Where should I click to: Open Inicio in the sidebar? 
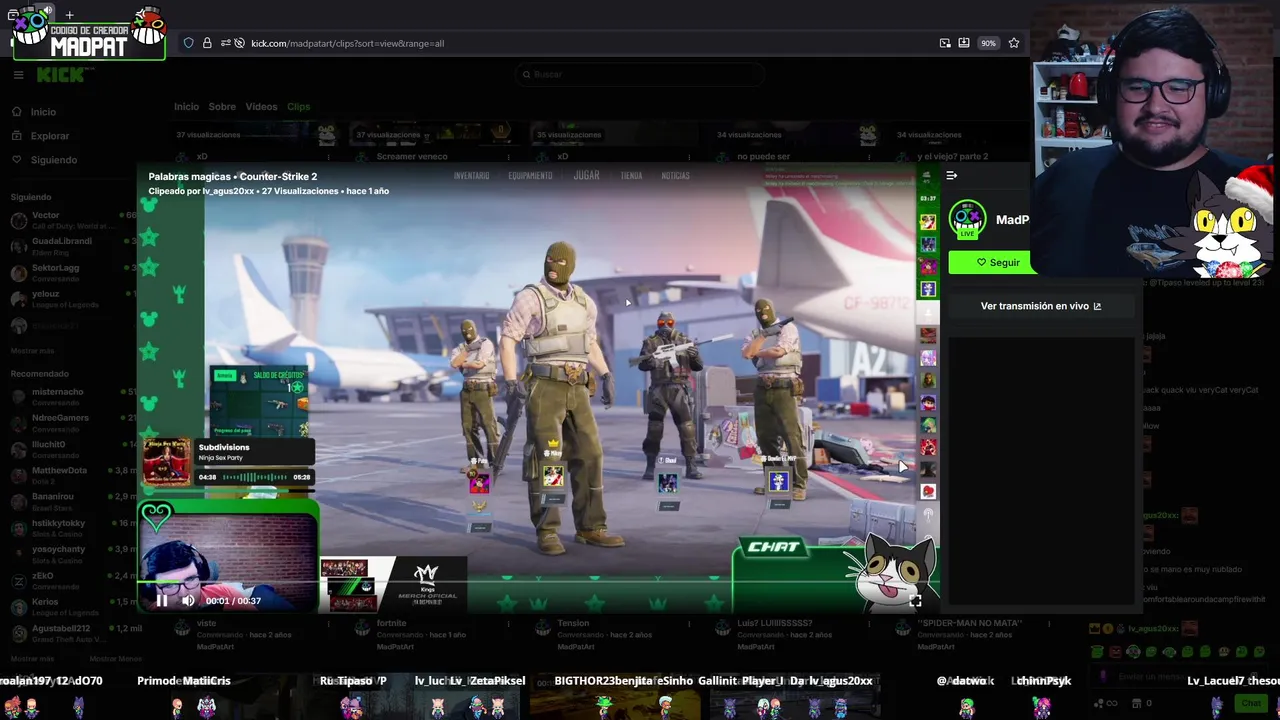pyautogui.click(x=43, y=112)
